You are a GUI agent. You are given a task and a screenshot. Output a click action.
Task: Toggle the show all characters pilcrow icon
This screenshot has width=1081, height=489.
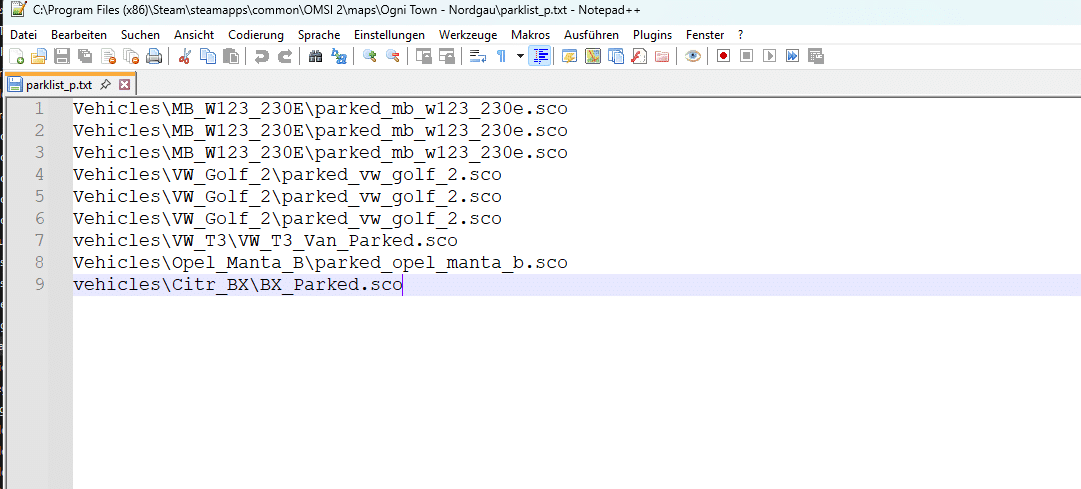click(x=501, y=57)
